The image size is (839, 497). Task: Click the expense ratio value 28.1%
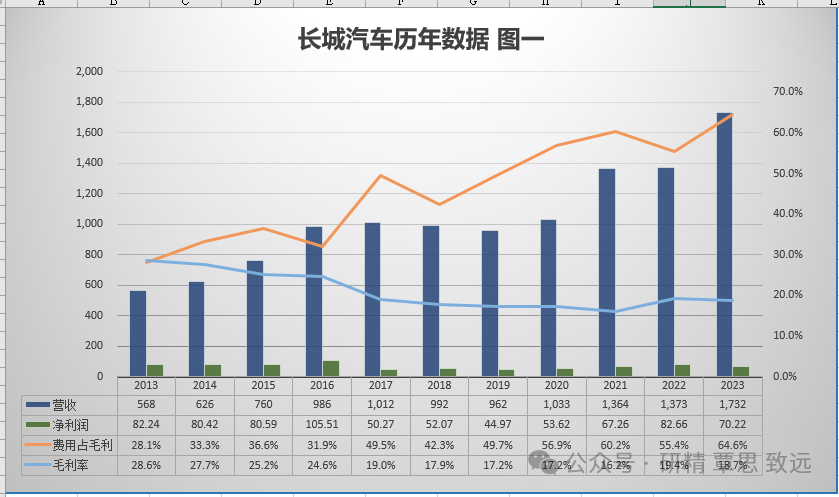pos(146,445)
